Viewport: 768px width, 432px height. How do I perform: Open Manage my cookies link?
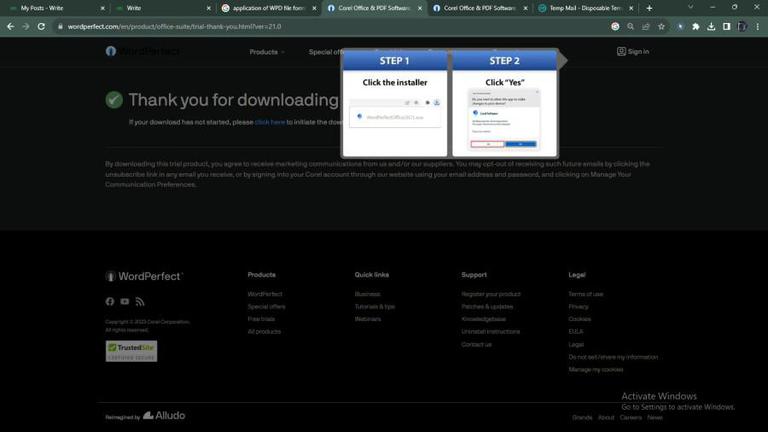click(x=596, y=369)
